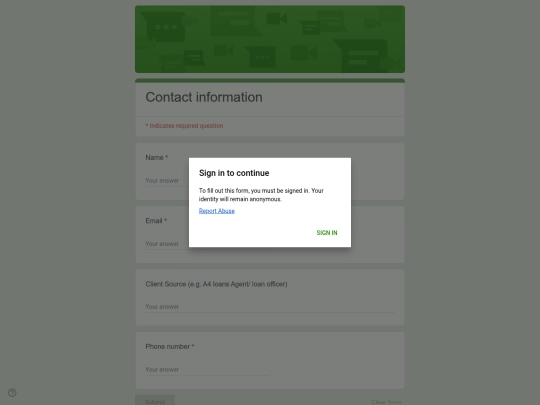The image size is (540, 405).
Task: Click the green header banner image
Action: point(270,39)
